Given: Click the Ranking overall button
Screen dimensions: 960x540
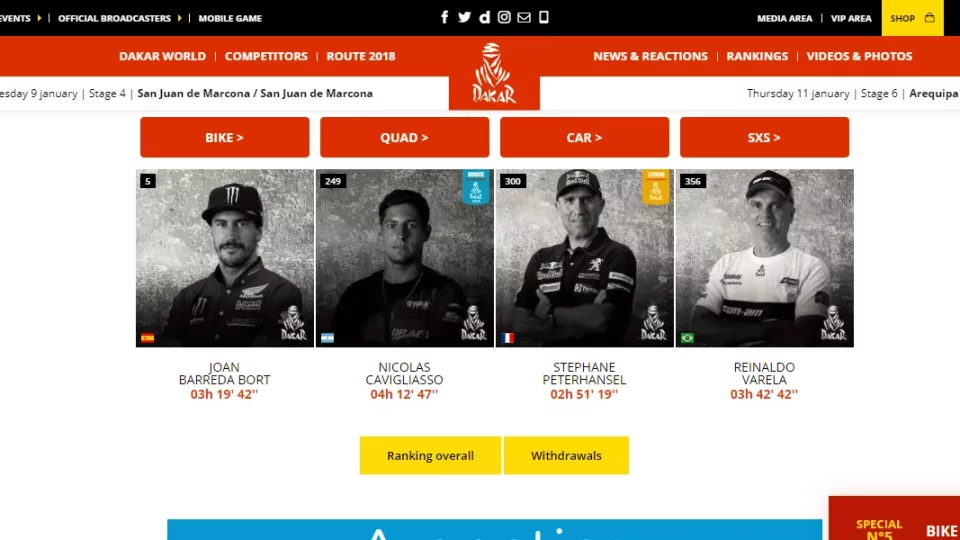Looking at the screenshot, I should (430, 456).
